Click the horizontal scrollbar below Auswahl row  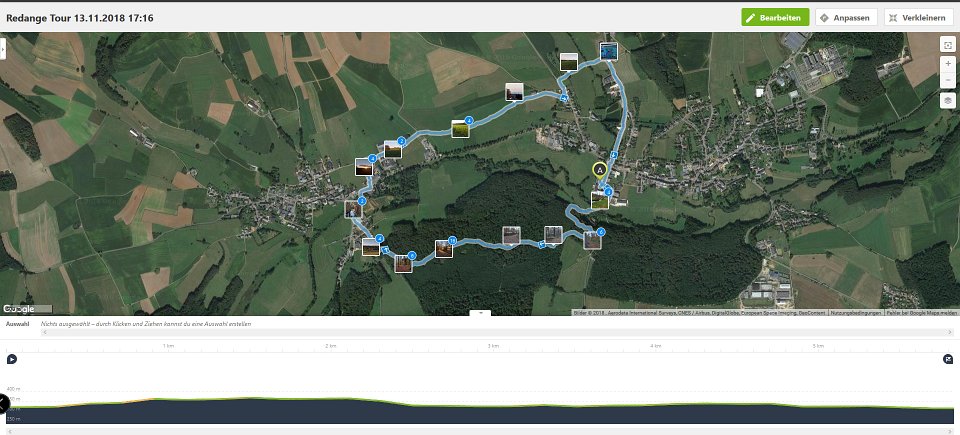[497, 332]
